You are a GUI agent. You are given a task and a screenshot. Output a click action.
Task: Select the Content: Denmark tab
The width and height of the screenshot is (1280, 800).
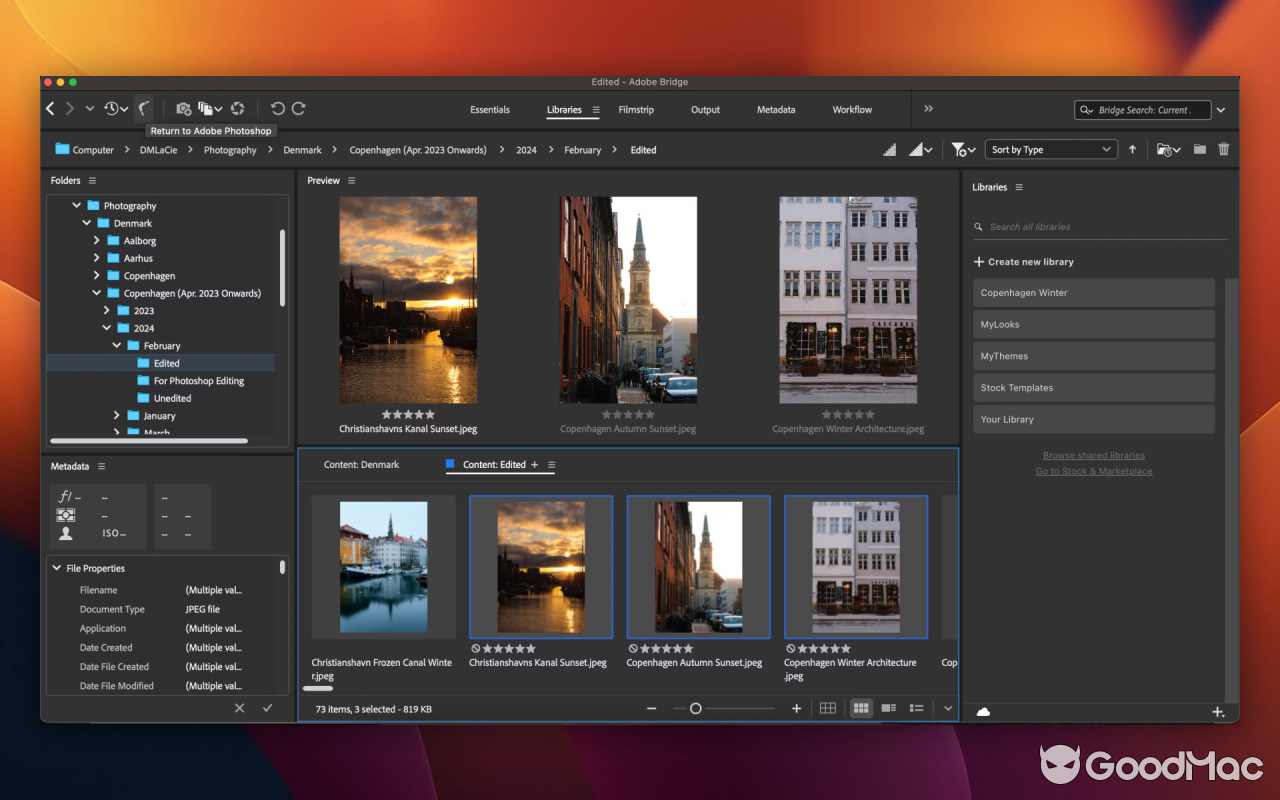[x=361, y=464]
